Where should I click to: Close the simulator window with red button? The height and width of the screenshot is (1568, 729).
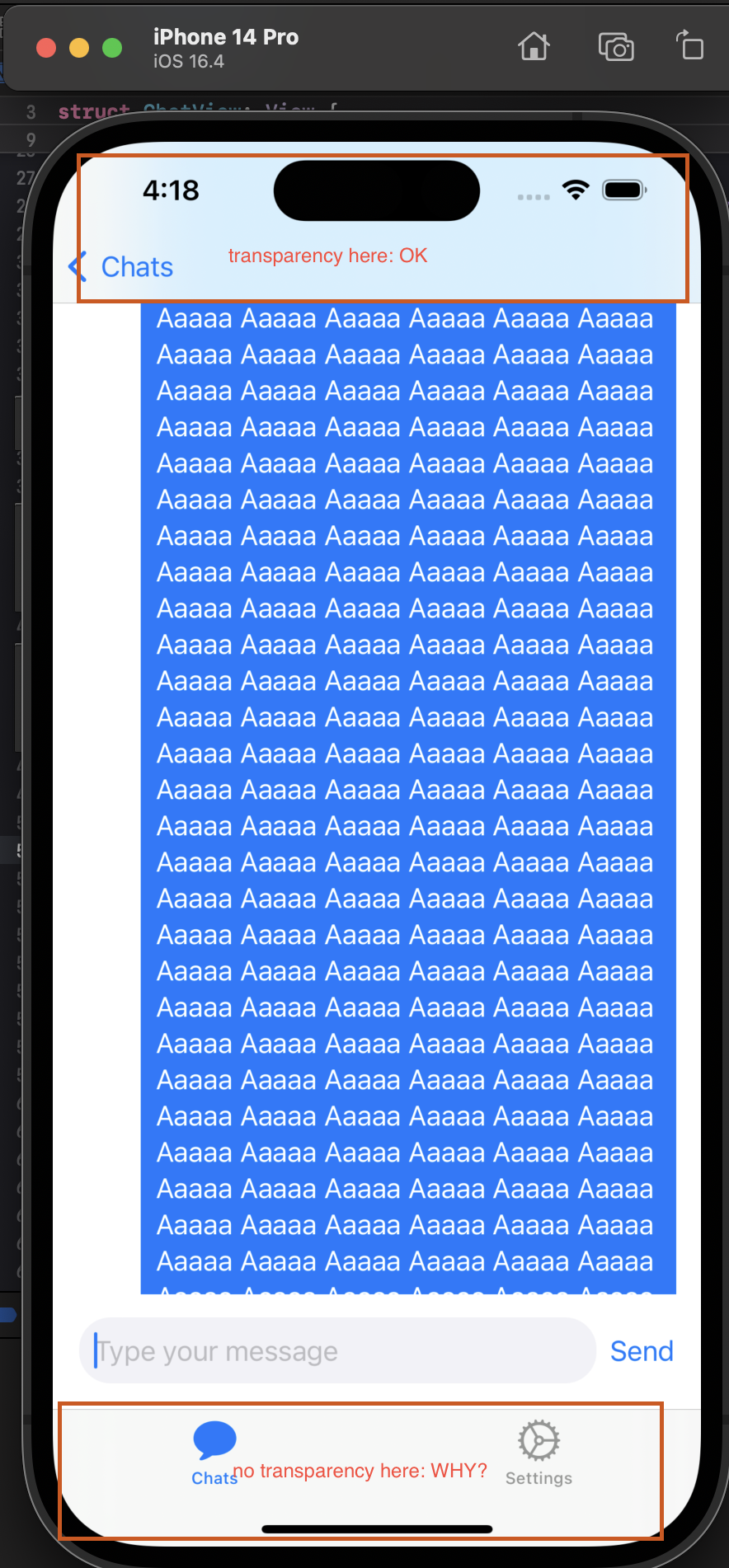(x=46, y=48)
